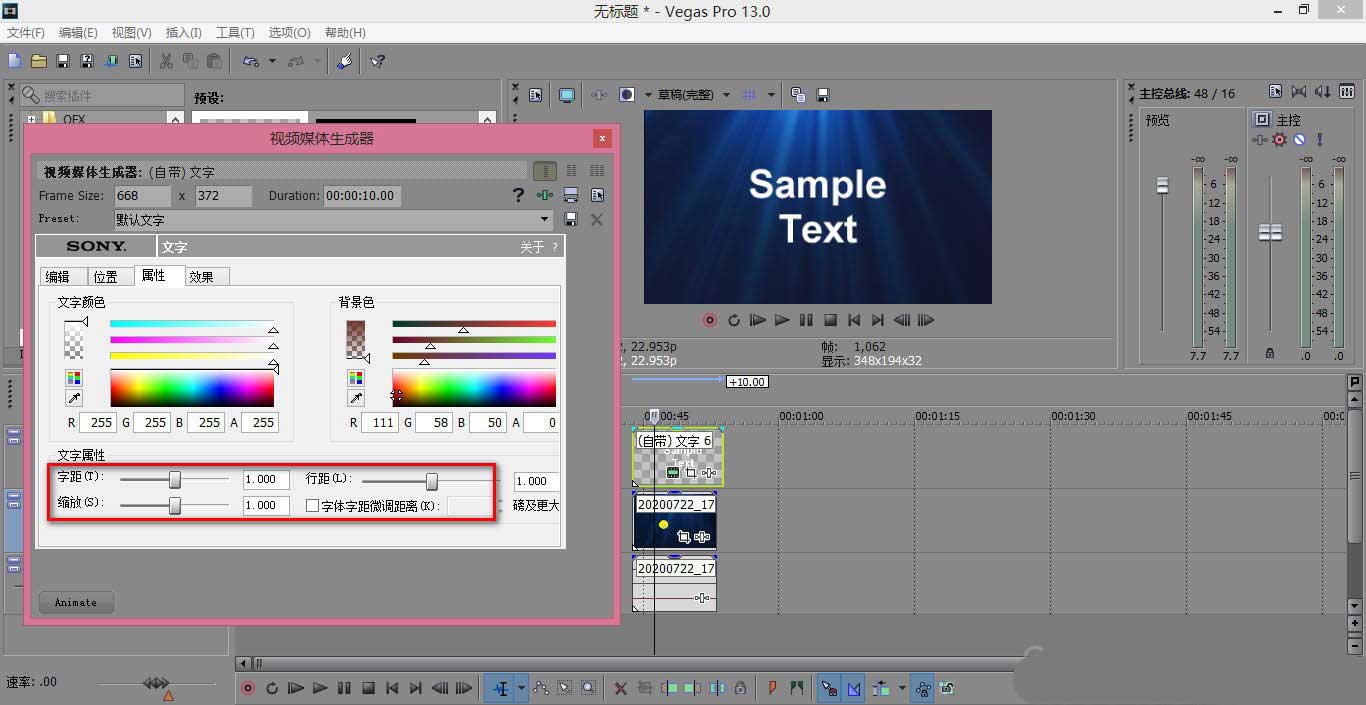Screen dimensions: 1366x705
Task: Open the 编辑(E) menu
Action: pos(78,33)
